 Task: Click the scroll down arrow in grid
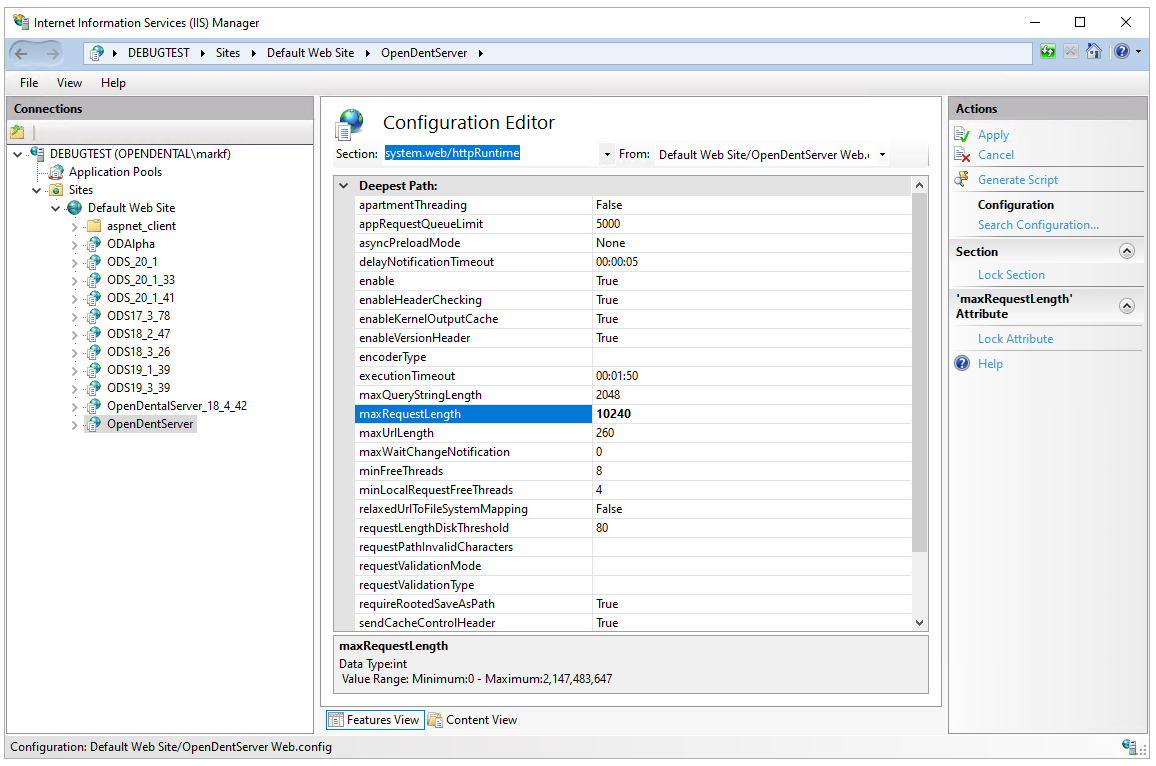[919, 623]
